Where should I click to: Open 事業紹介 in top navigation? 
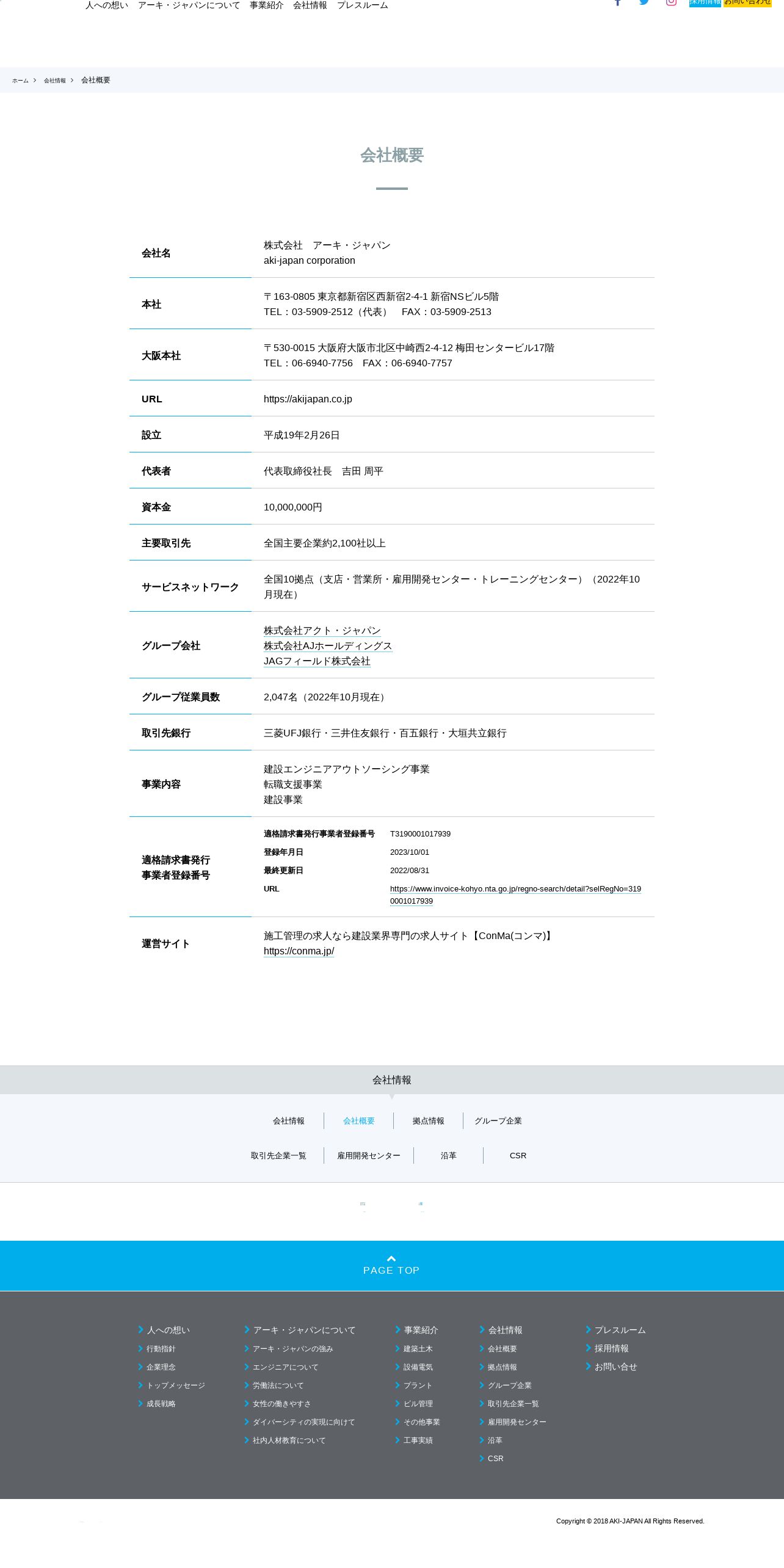pyautogui.click(x=266, y=5)
